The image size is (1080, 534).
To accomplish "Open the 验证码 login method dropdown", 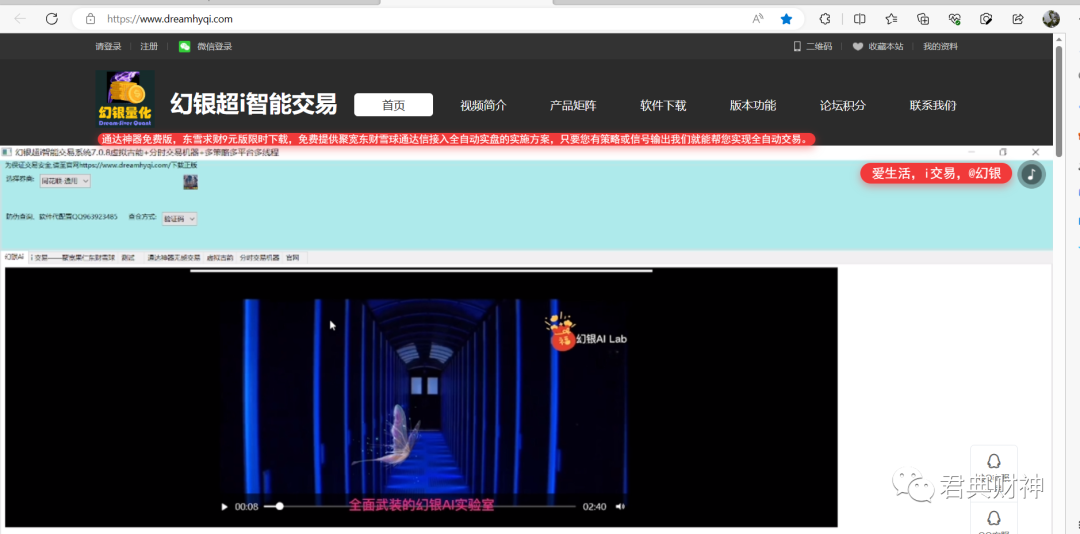I will click(x=180, y=218).
